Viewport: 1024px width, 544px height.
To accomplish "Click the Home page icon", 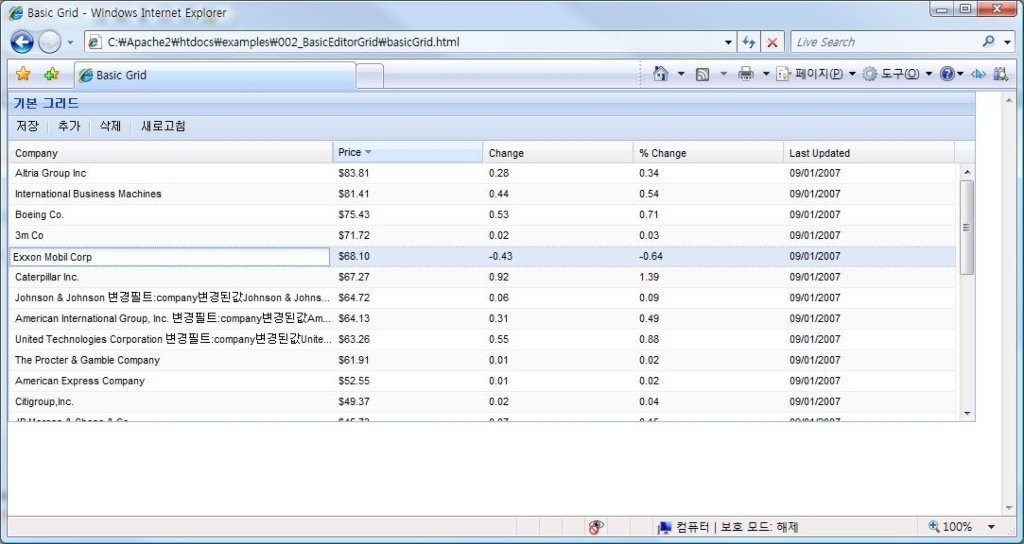I will pos(661,74).
